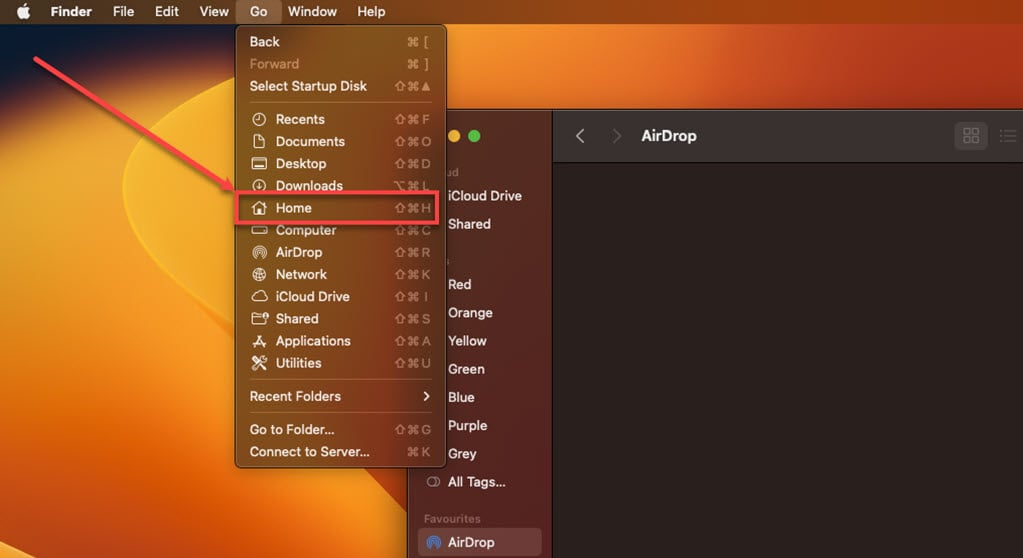Click the Utilities tools icon

(259, 363)
